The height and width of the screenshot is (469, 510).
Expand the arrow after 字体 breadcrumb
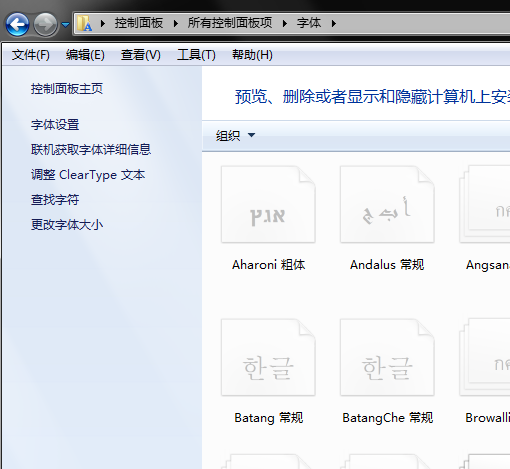[x=334, y=23]
